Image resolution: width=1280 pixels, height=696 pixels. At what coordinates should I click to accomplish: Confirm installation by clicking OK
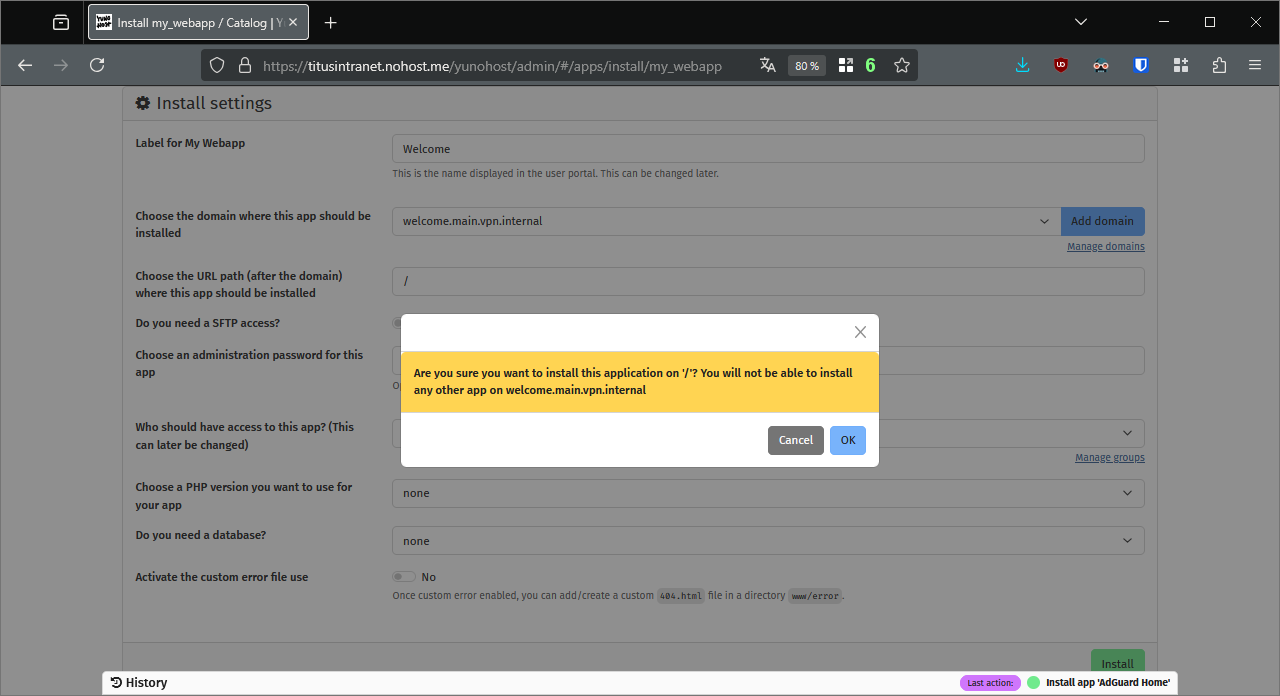click(847, 440)
